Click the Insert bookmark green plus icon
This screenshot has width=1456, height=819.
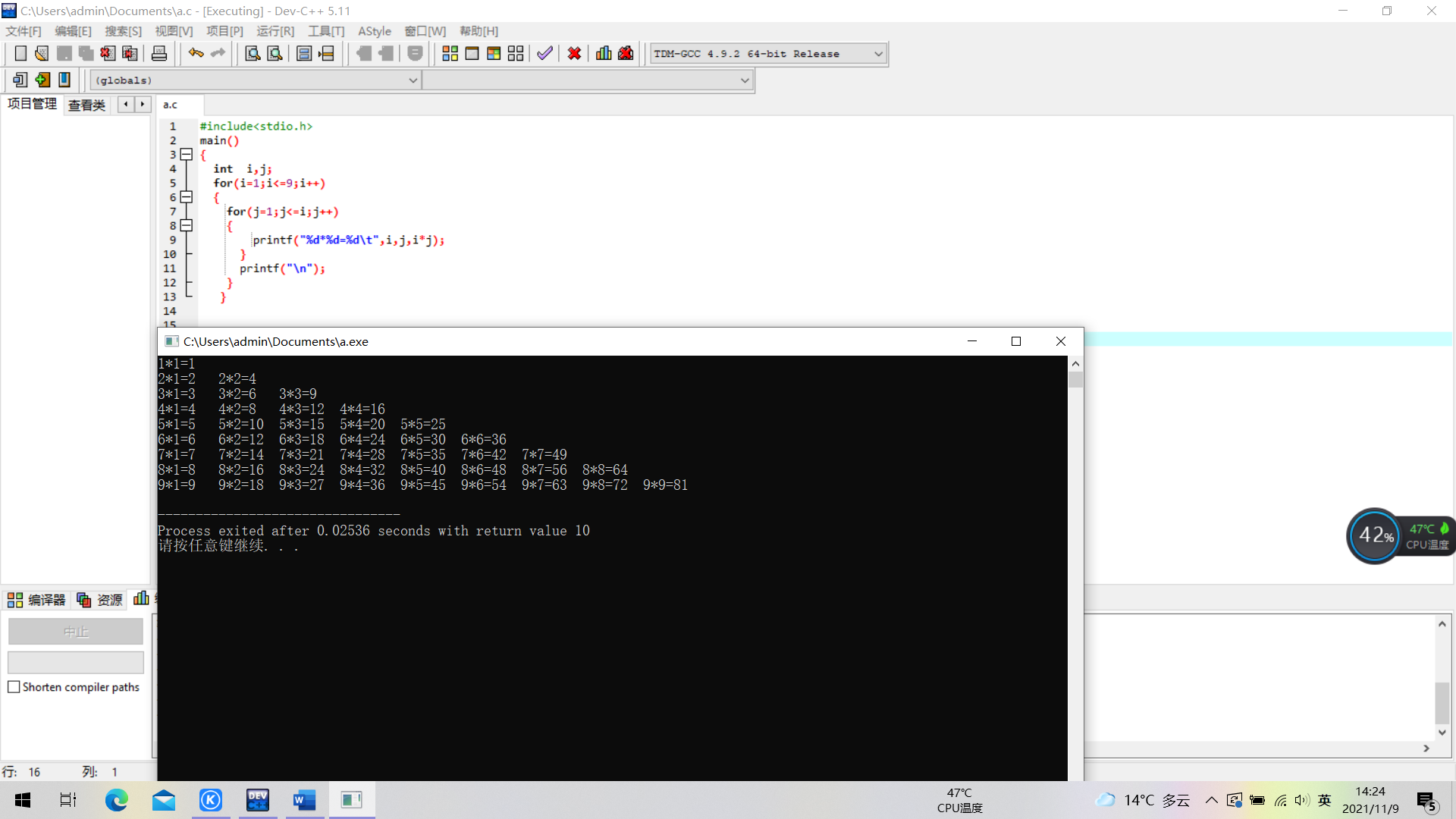[x=42, y=80]
